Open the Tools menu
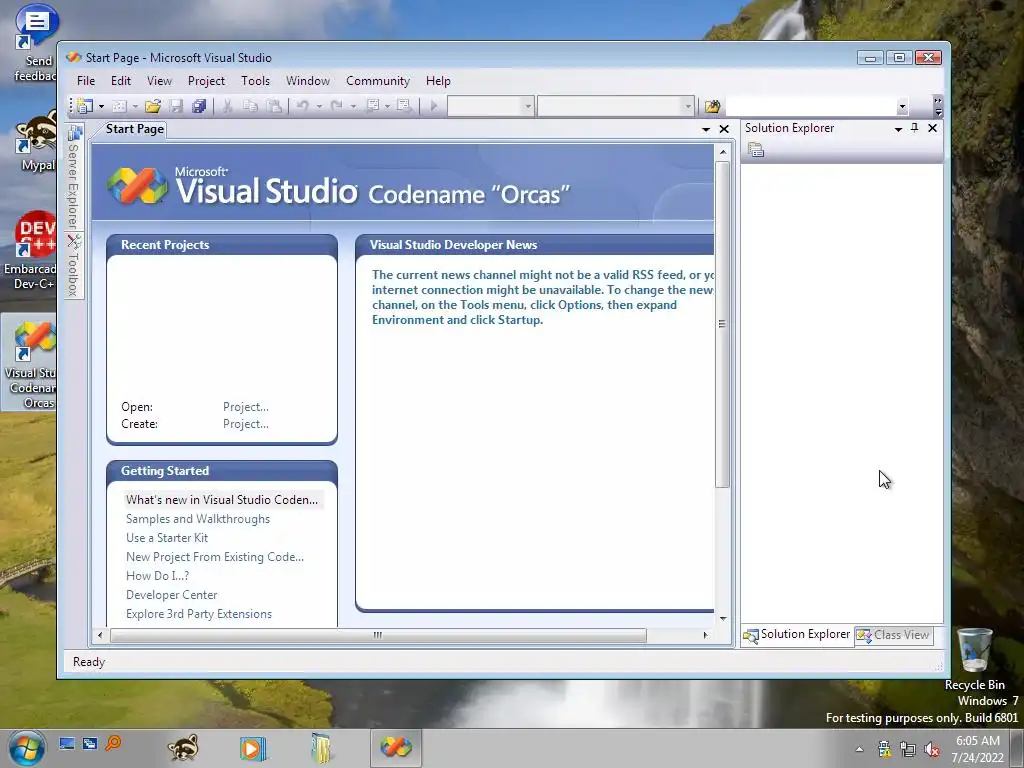 255,81
